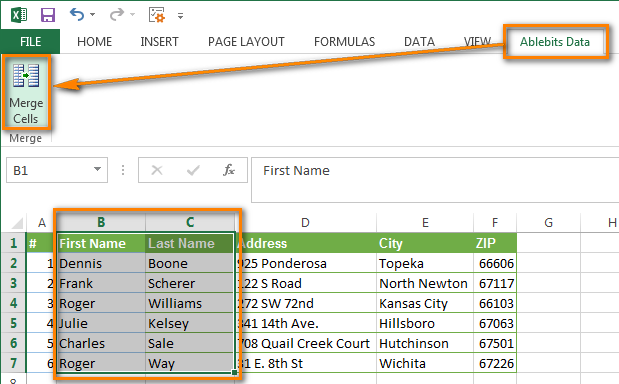The image size is (619, 384).
Task: Switch to the VIEW tab
Action: tap(477, 41)
